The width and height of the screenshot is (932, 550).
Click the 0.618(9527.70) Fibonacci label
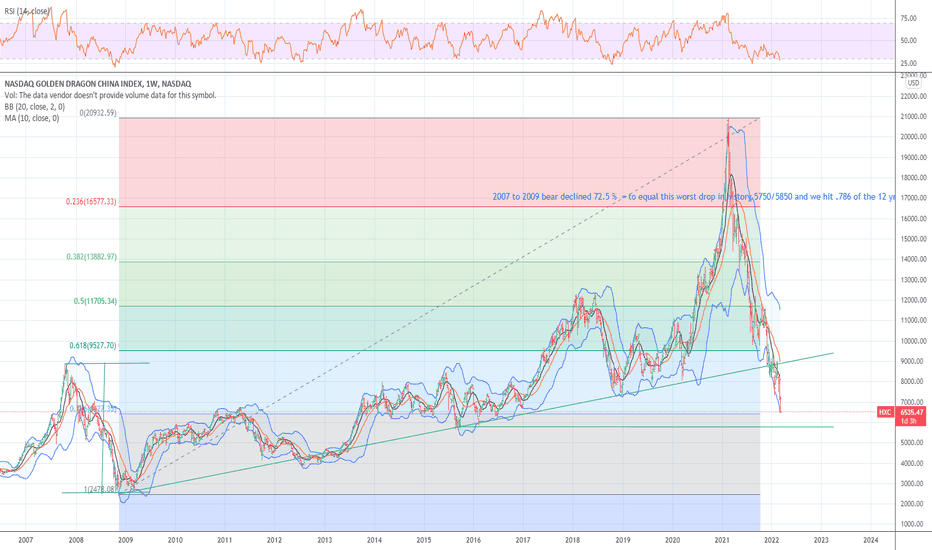coord(93,345)
